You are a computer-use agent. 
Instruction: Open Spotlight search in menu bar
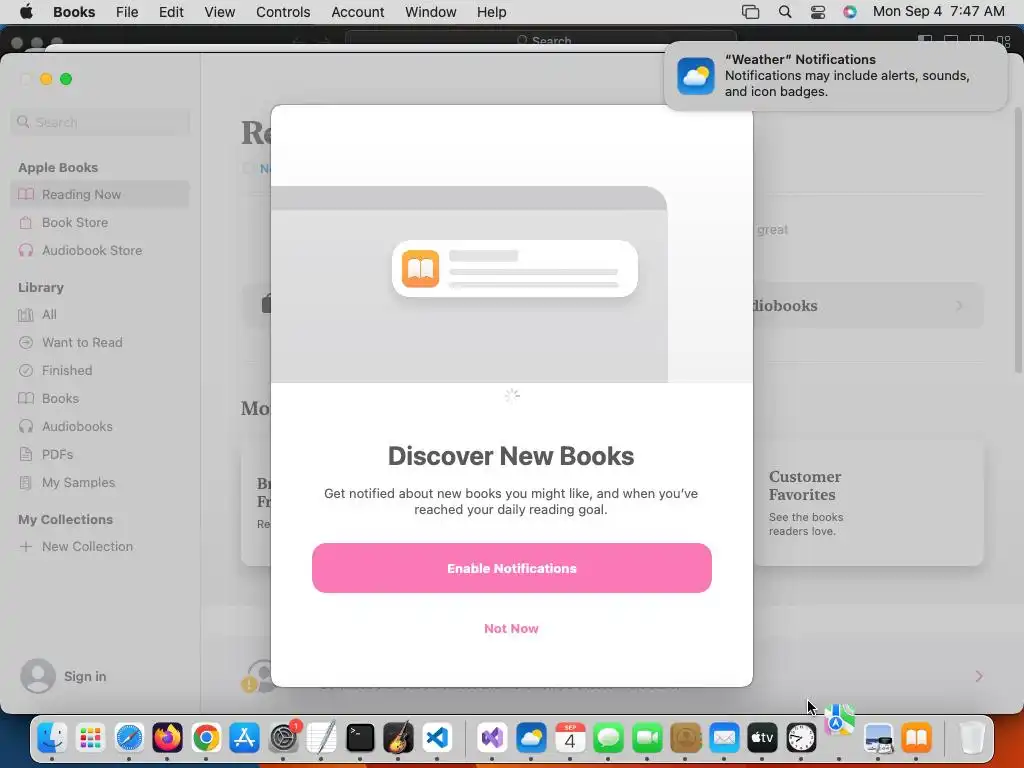[x=785, y=12]
